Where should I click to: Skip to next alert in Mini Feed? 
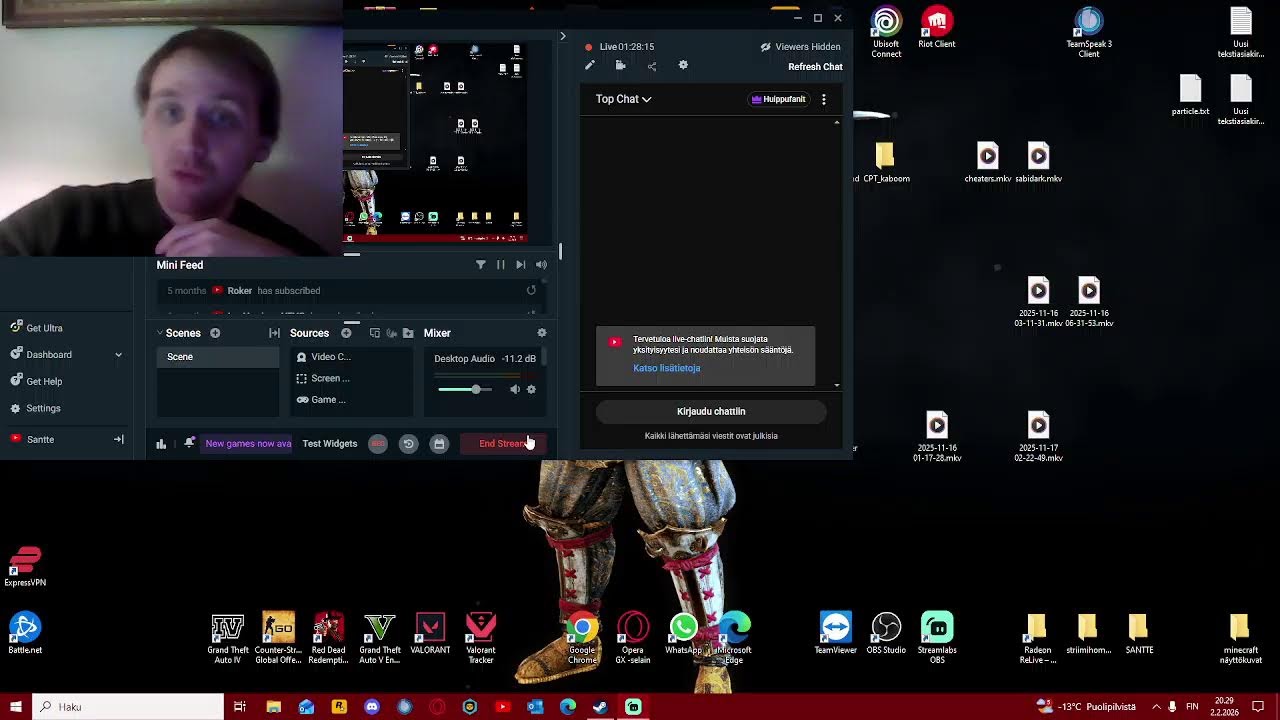pos(520,265)
